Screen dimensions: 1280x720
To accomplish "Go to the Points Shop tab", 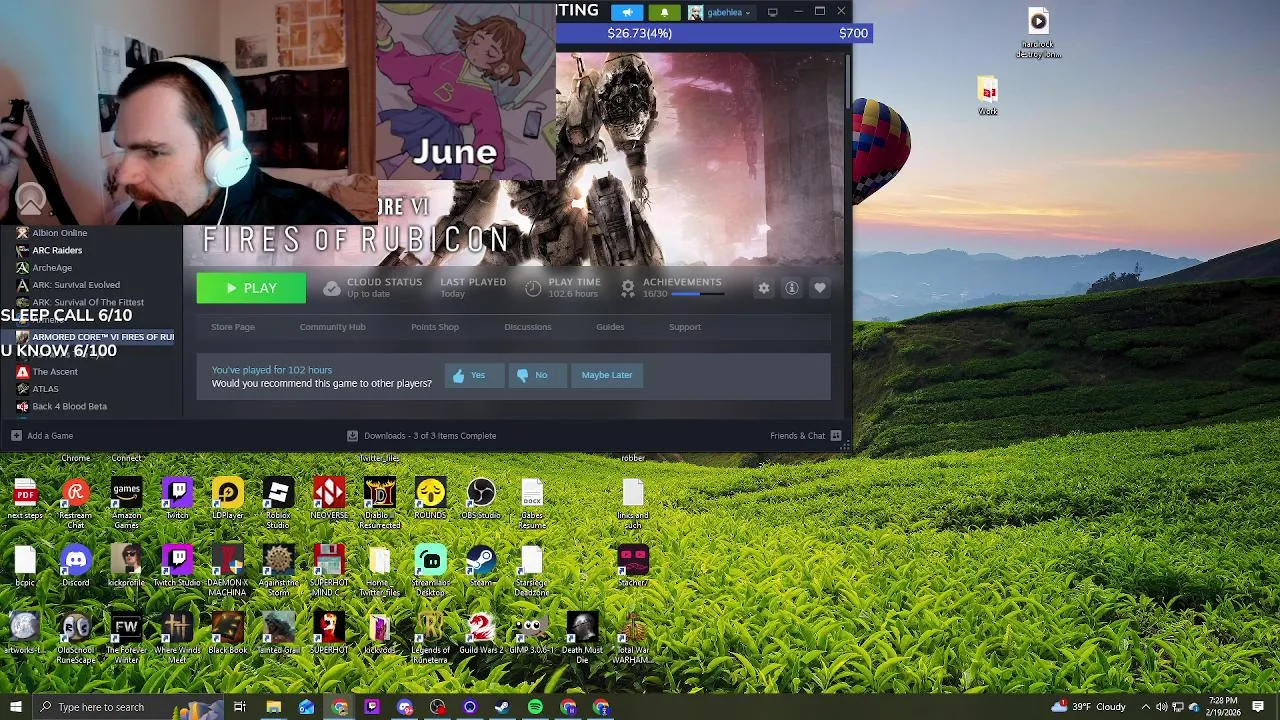I will pyautogui.click(x=435, y=327).
